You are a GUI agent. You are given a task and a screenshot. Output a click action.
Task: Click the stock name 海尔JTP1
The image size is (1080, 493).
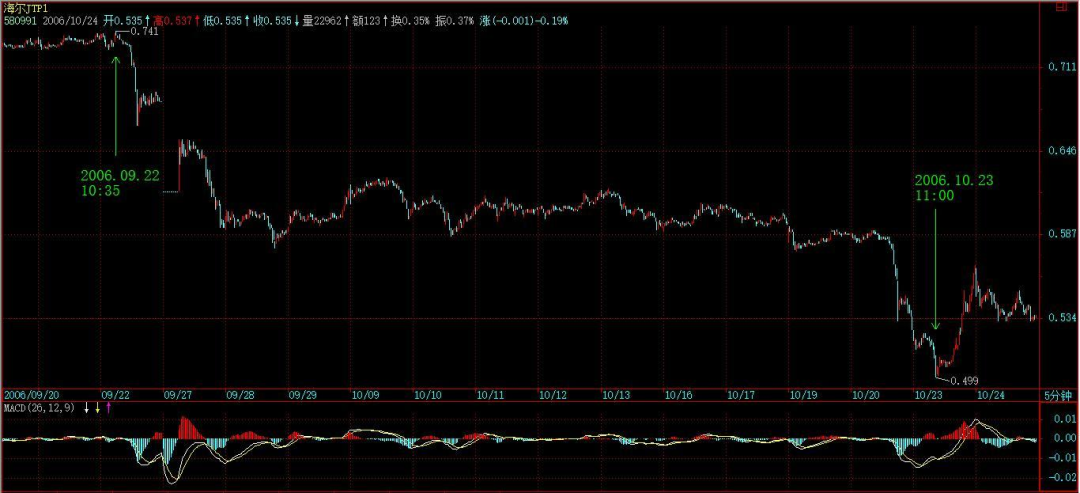[25, 8]
